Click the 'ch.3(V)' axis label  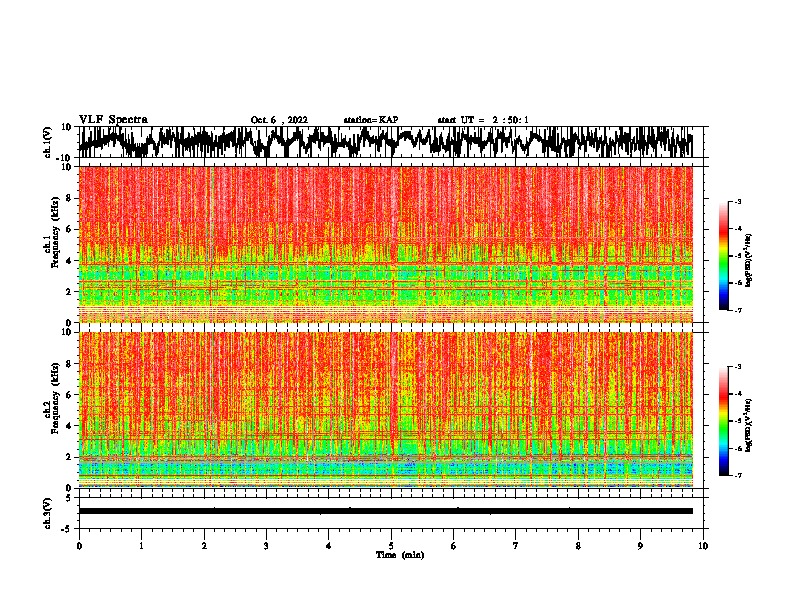48,513
